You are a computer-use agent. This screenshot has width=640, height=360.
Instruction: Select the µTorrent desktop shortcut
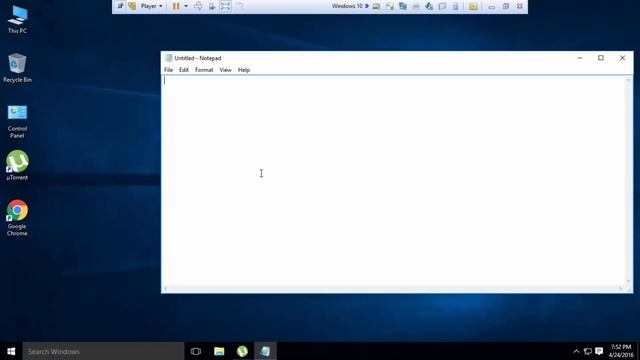pyautogui.click(x=17, y=165)
